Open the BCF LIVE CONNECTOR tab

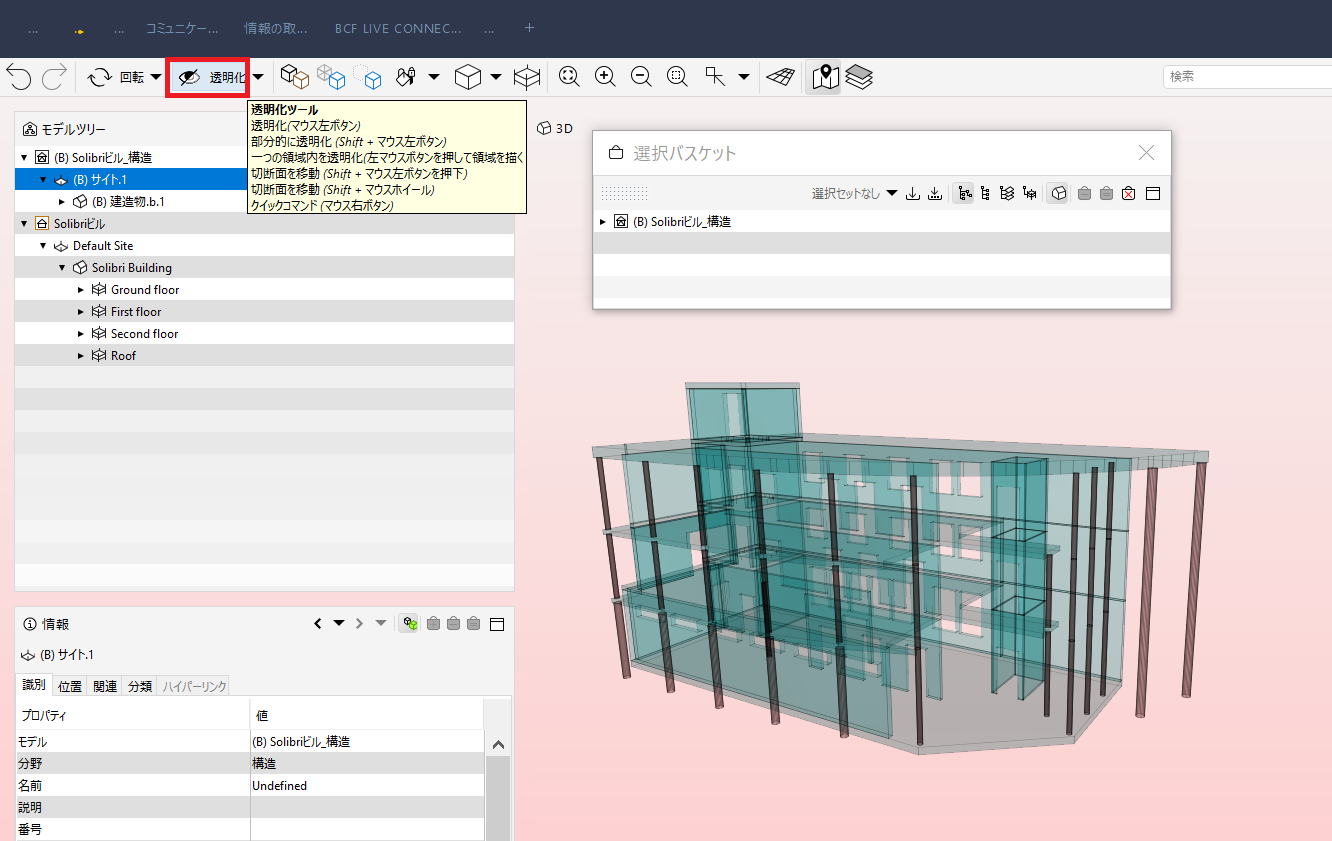point(398,29)
